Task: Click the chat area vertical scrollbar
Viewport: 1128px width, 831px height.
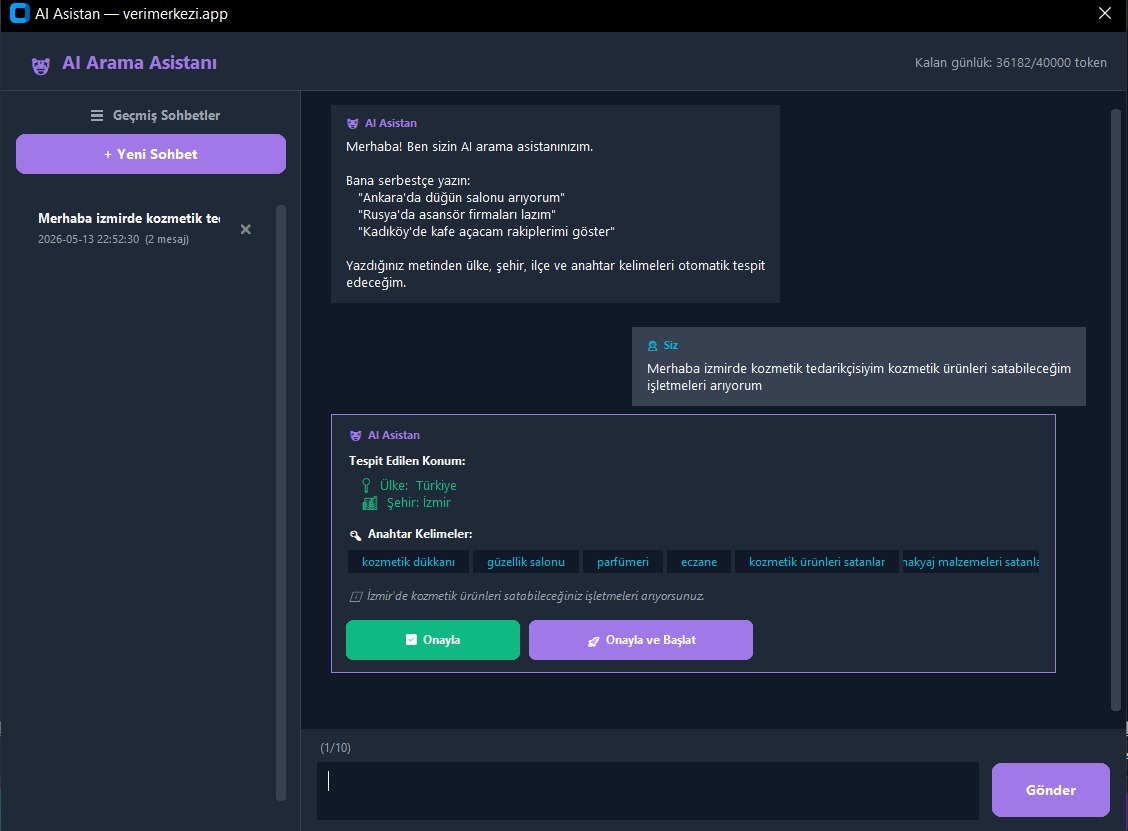Action: 1116,409
